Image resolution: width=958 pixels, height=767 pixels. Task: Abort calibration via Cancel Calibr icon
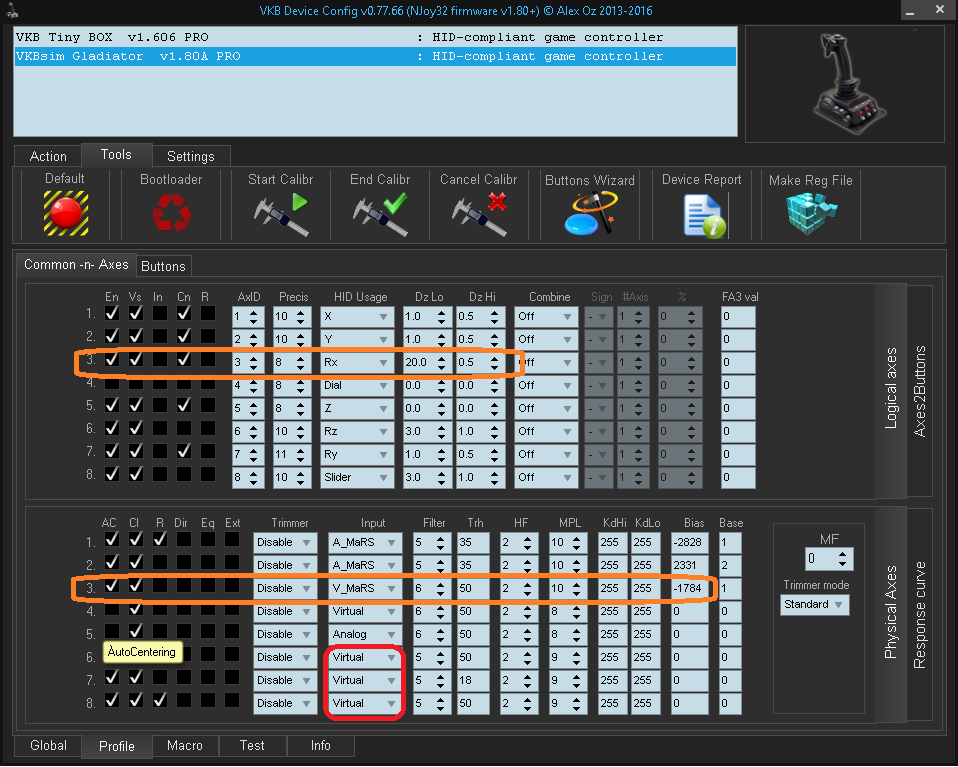[x=479, y=214]
